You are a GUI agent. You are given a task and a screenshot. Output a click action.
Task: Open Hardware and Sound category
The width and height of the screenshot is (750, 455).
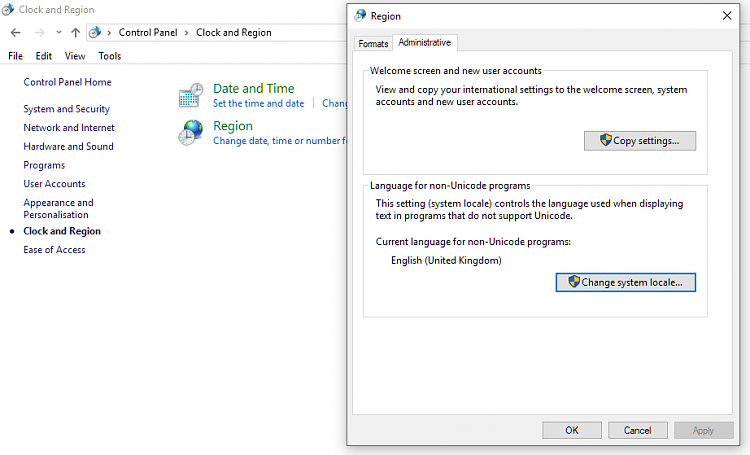click(x=68, y=146)
